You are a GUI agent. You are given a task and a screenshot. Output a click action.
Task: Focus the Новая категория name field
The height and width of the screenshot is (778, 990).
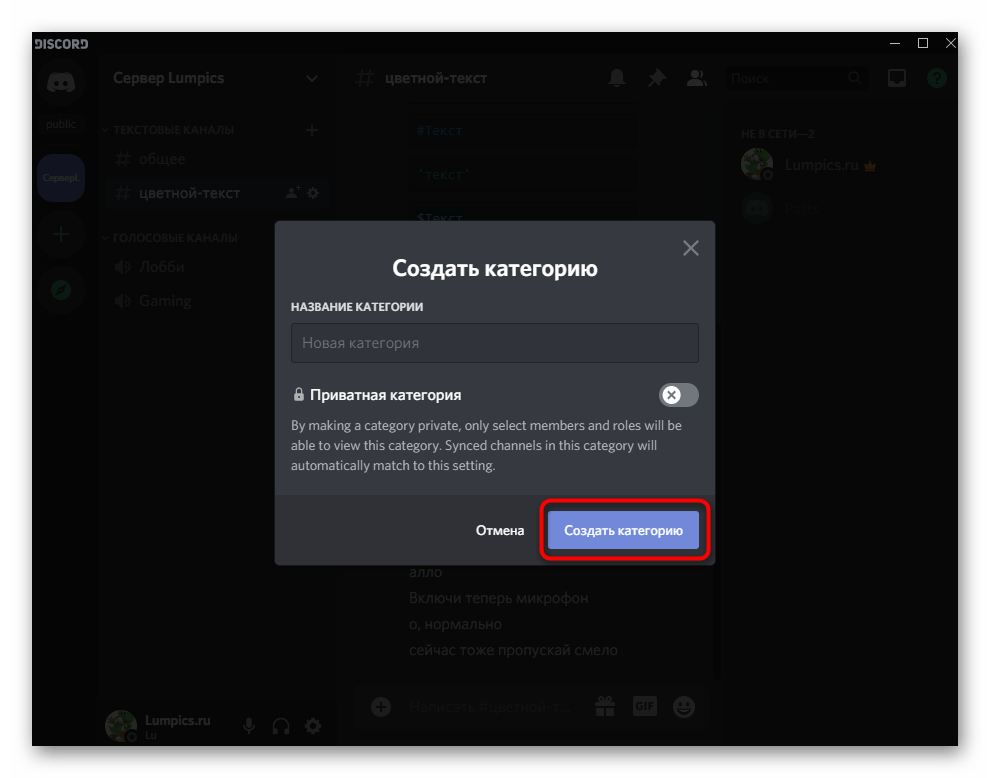(x=494, y=343)
